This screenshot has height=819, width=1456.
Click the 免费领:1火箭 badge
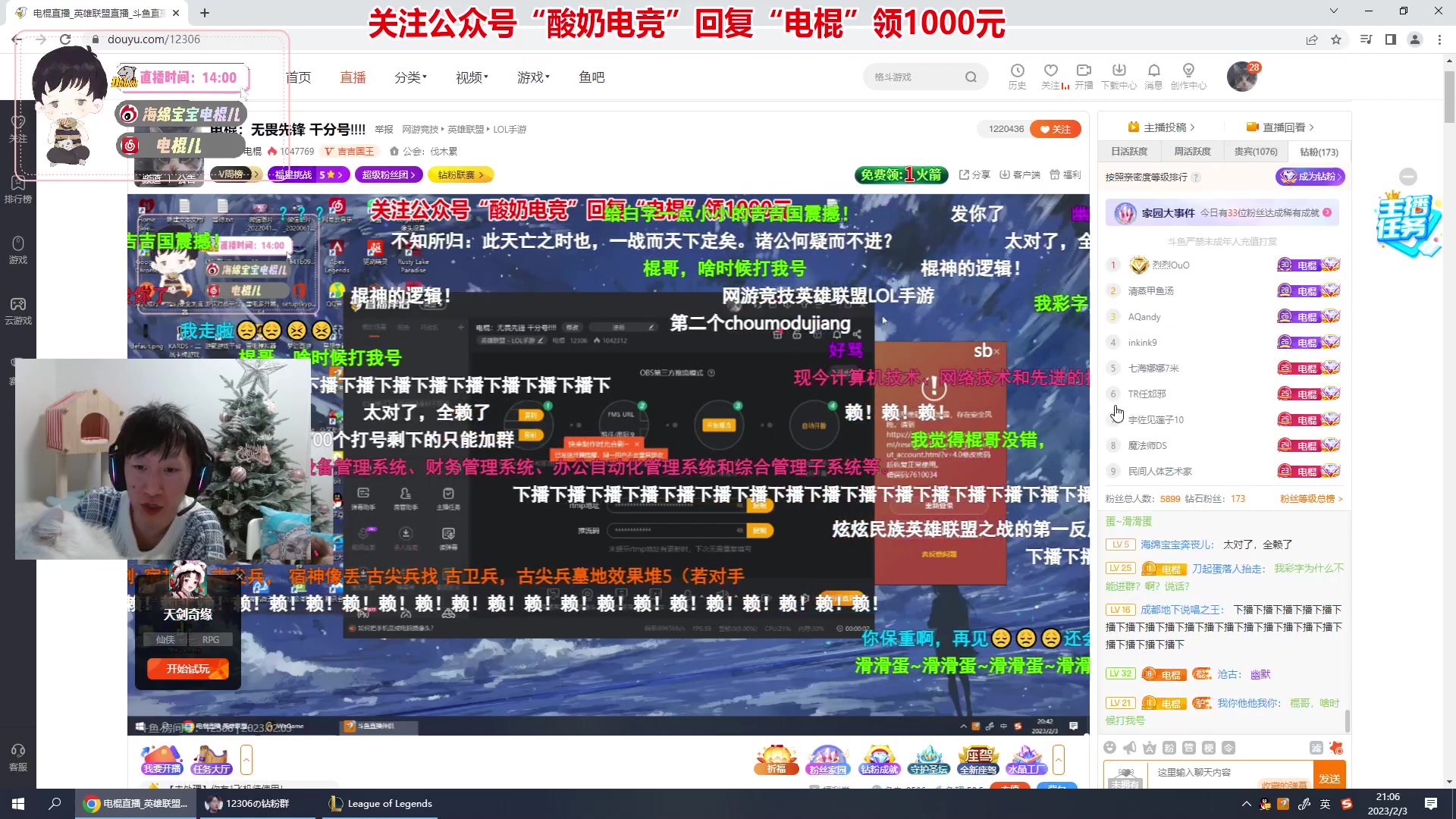(x=902, y=174)
